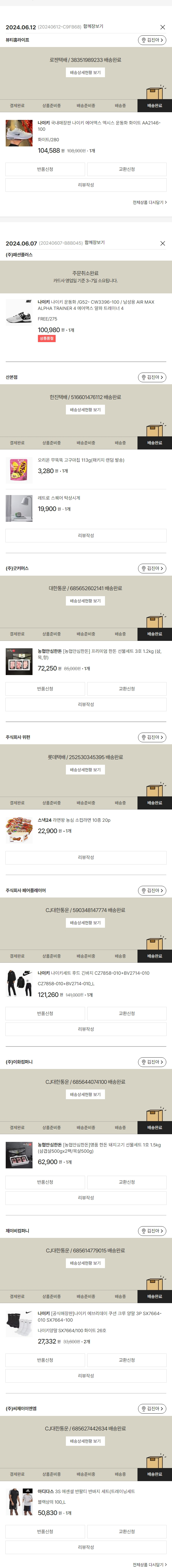Click 김진아 location pin for (주)굿커머스
The height and width of the screenshot is (1568, 172).
[x=152, y=569]
